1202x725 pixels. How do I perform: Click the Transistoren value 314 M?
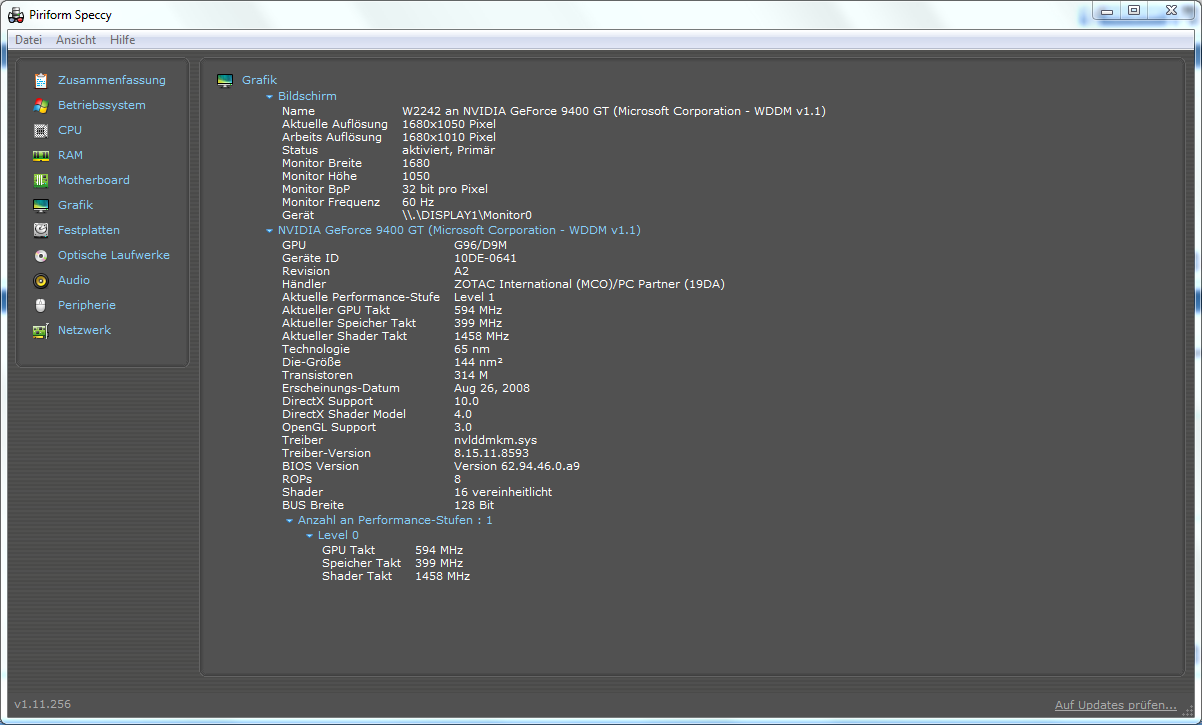471,375
